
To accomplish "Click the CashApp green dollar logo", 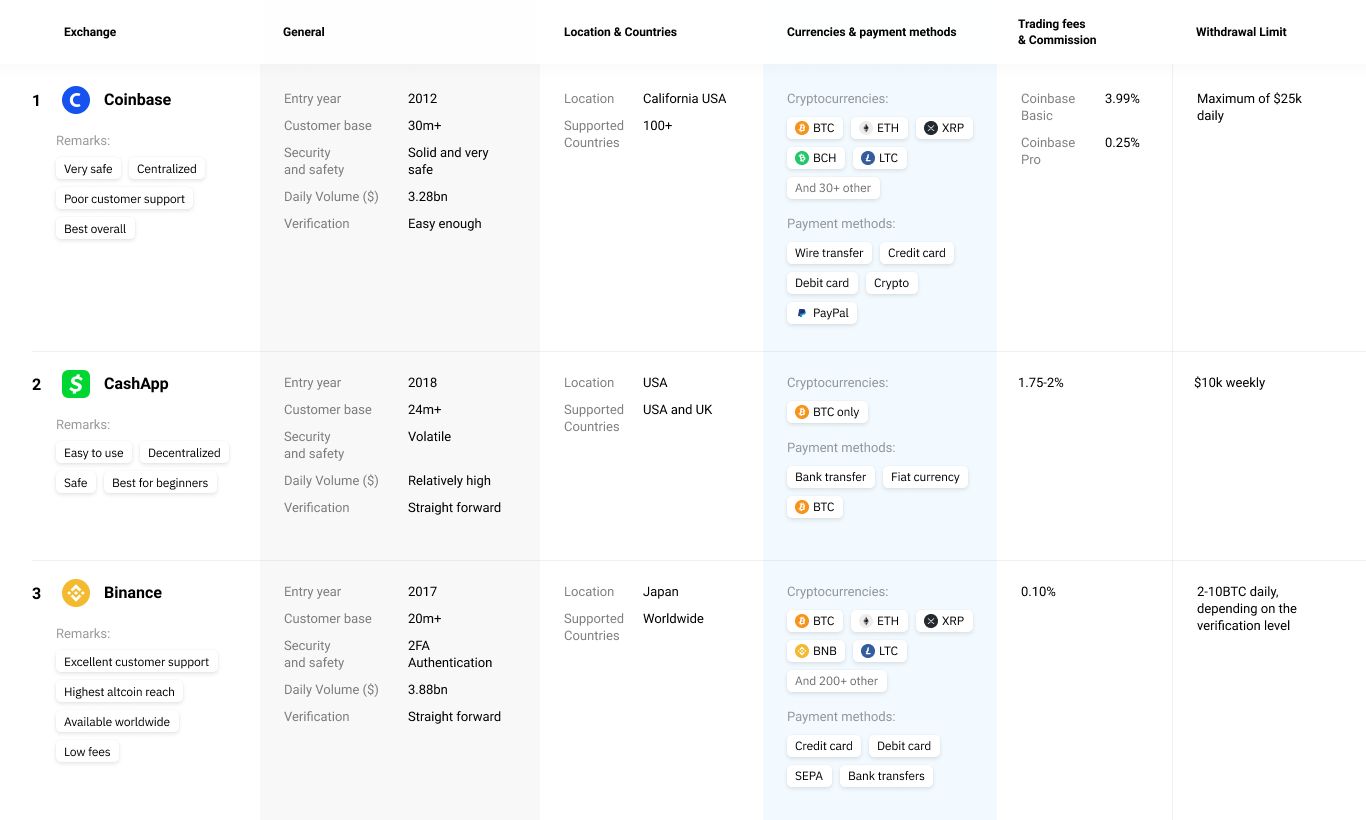I will pos(76,384).
